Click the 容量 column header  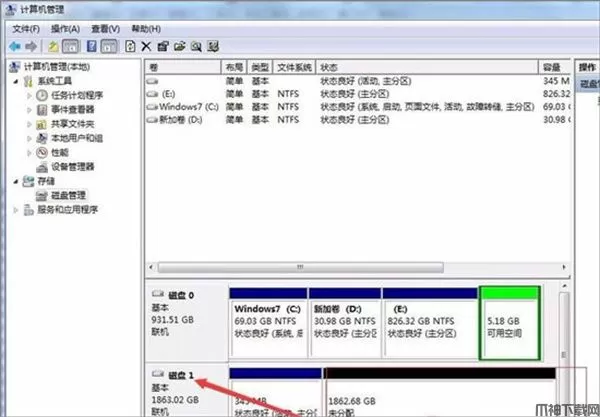pos(554,67)
